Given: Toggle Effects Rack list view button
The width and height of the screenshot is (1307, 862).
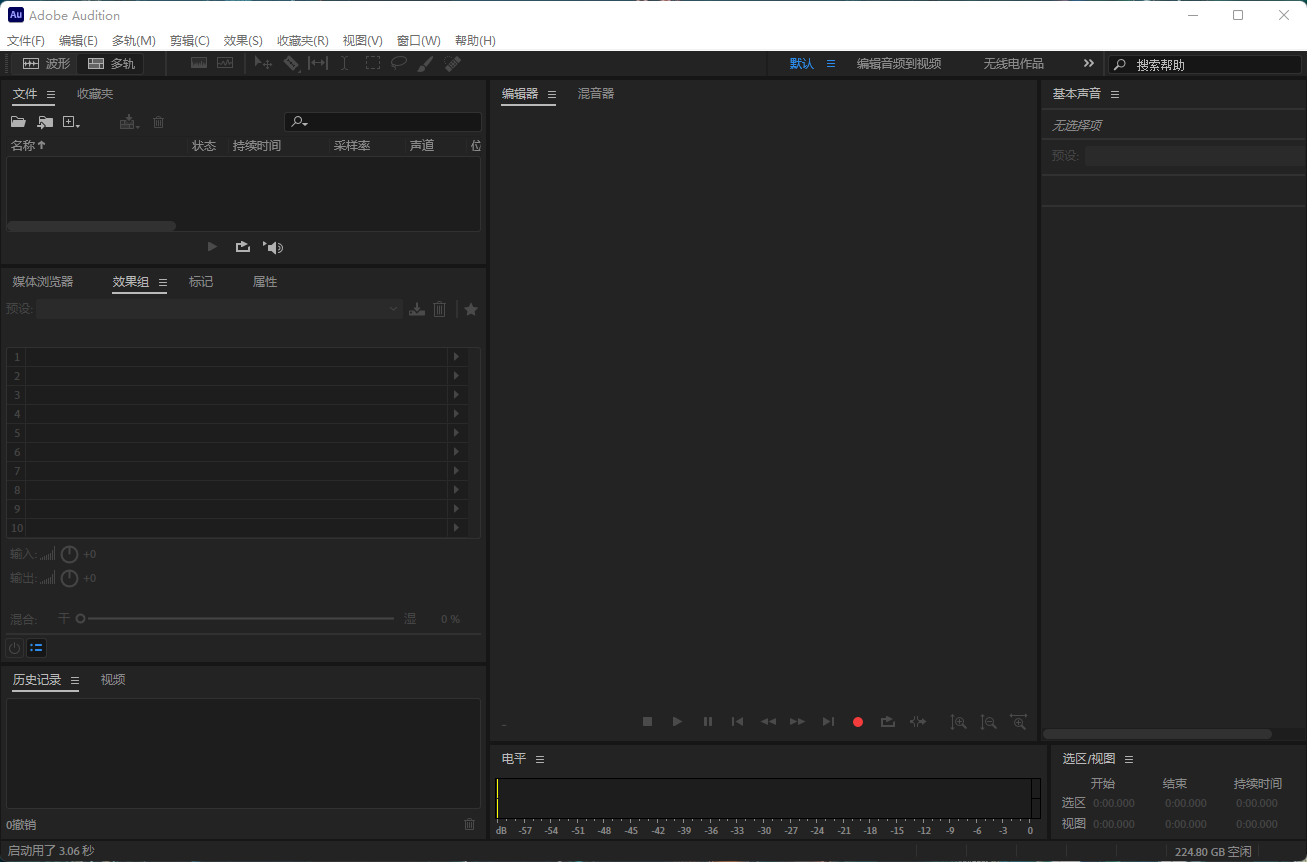Looking at the screenshot, I should tap(36, 648).
